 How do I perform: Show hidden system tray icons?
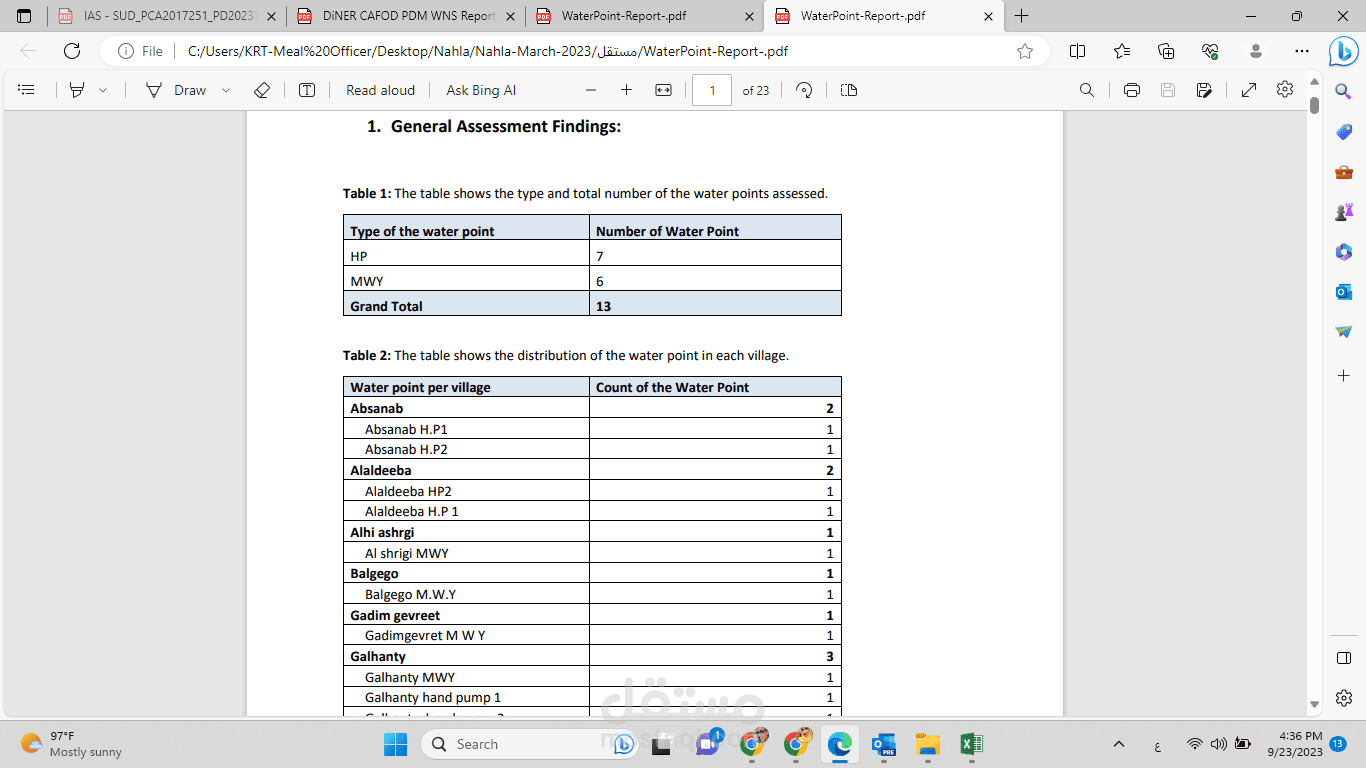pyautogui.click(x=1119, y=744)
